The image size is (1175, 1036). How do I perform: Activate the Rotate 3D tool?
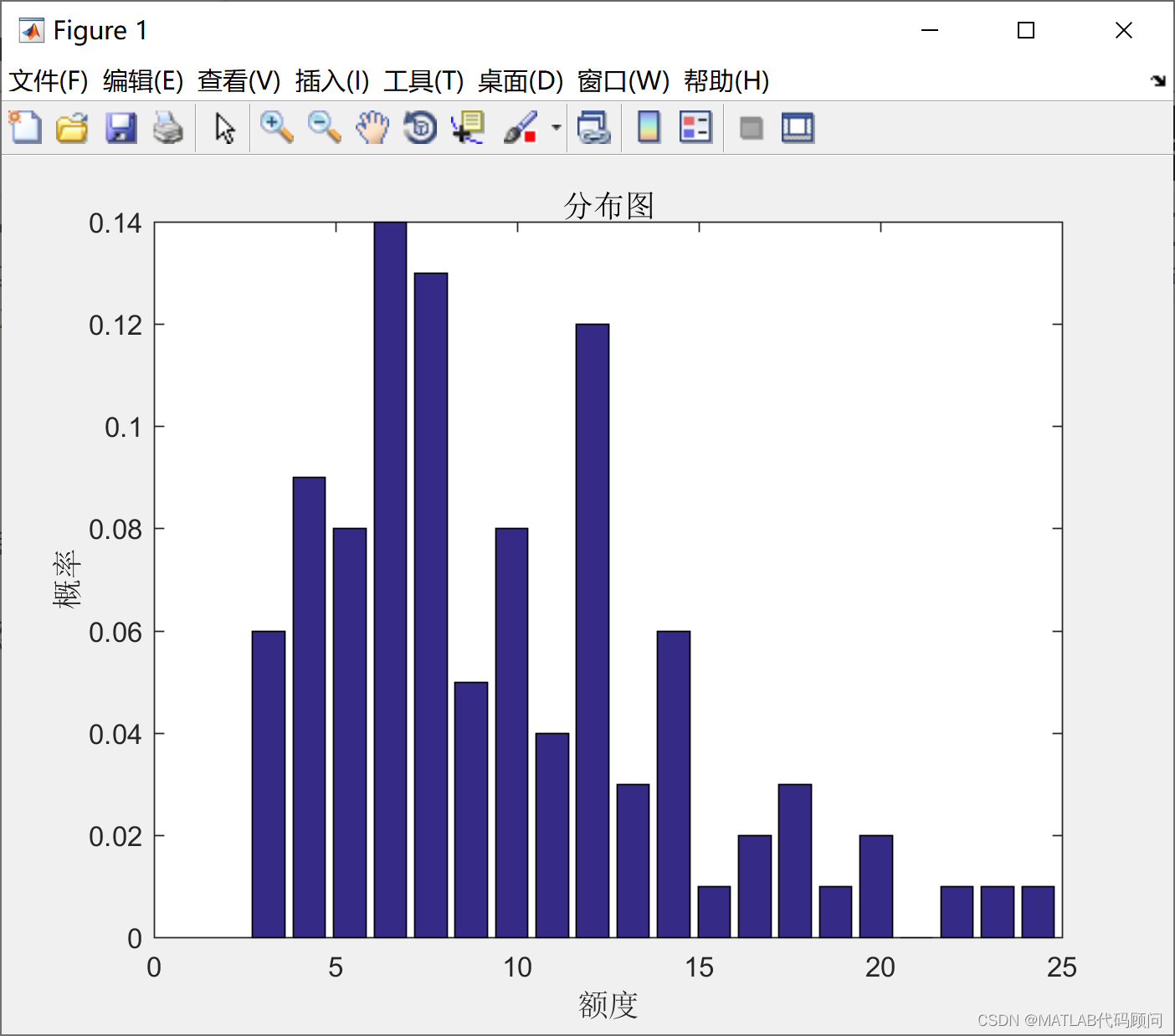pyautogui.click(x=419, y=127)
